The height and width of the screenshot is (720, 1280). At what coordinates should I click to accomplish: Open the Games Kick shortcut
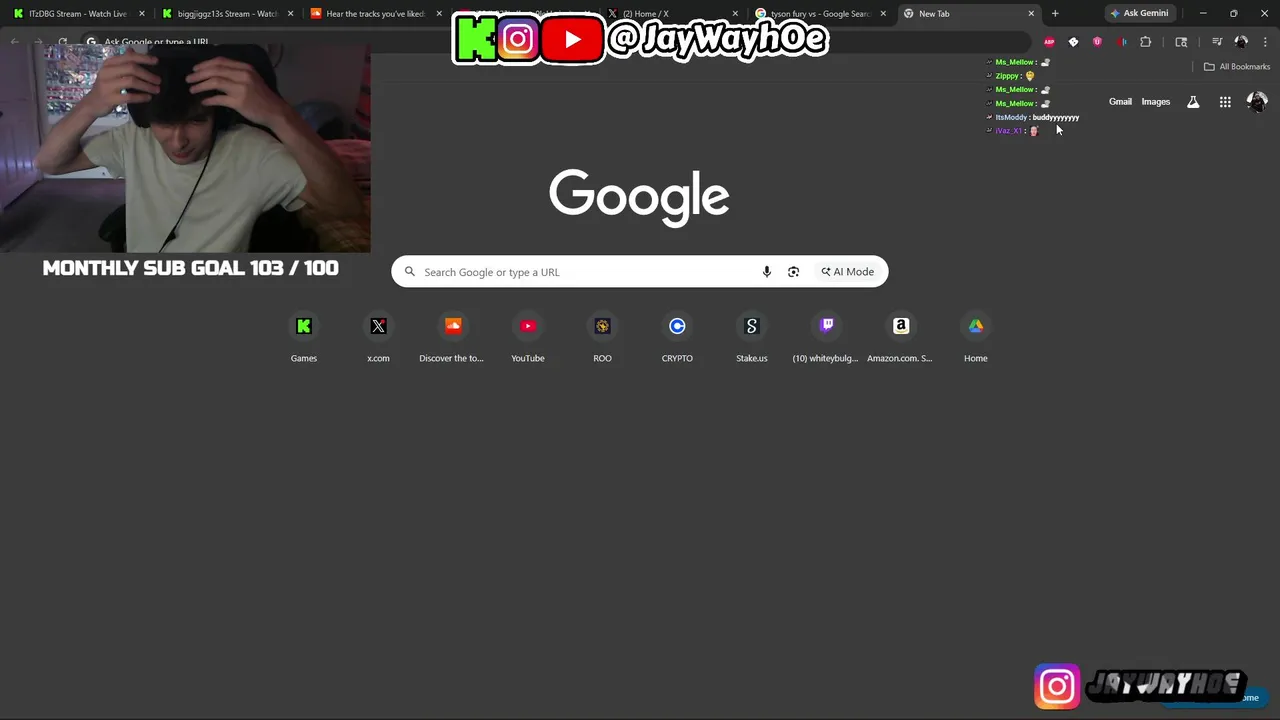304,338
